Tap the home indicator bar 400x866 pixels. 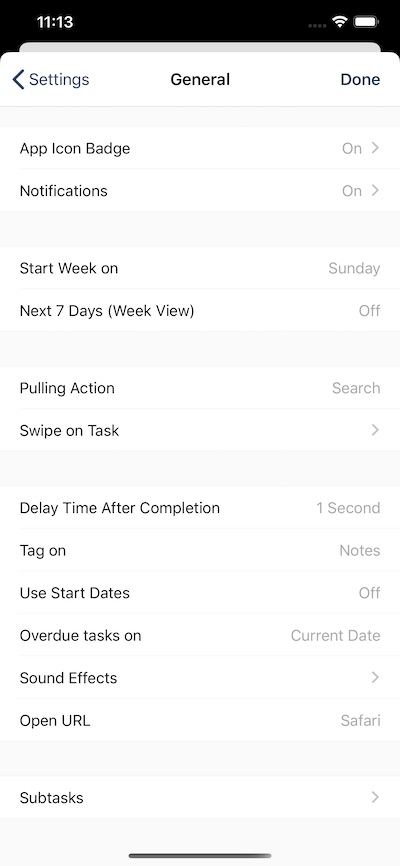[200, 856]
